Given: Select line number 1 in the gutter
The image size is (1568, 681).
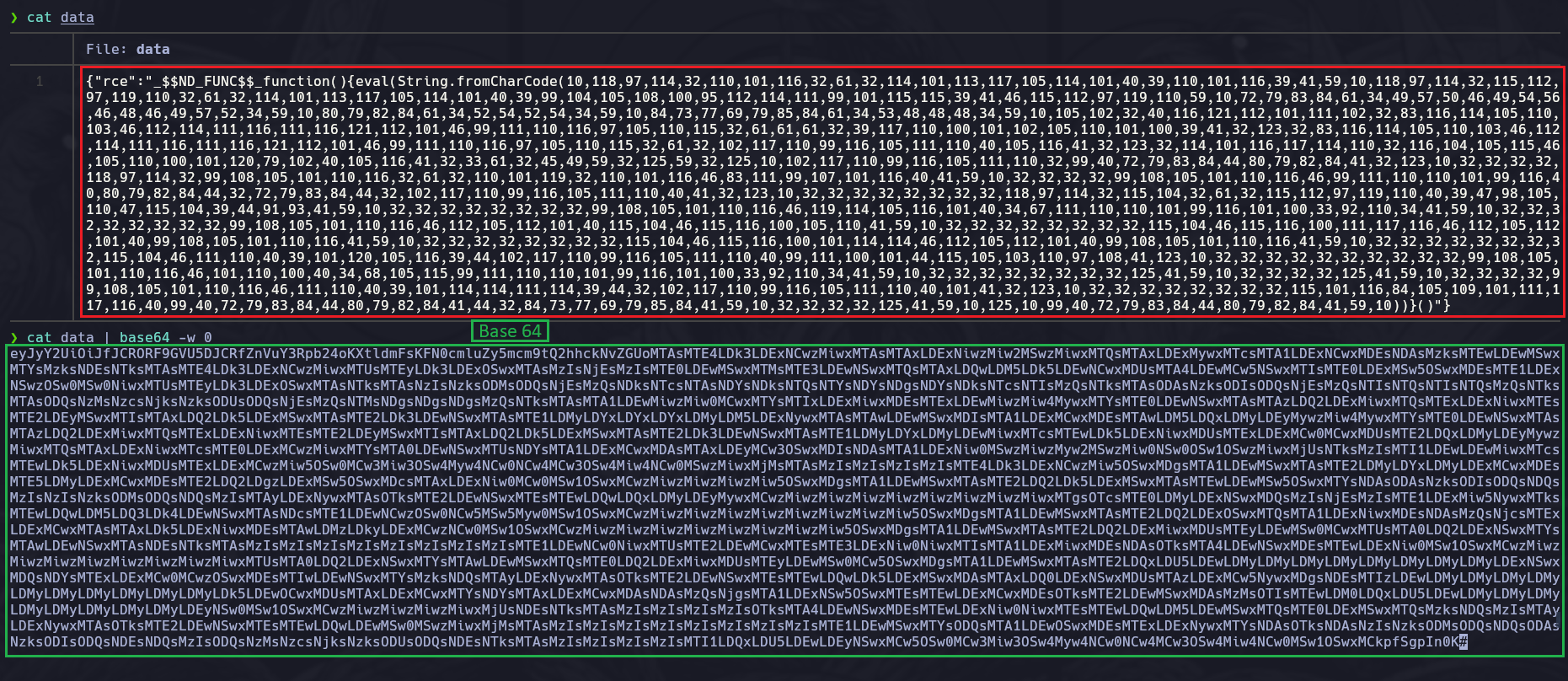Looking at the screenshot, I should tap(39, 82).
